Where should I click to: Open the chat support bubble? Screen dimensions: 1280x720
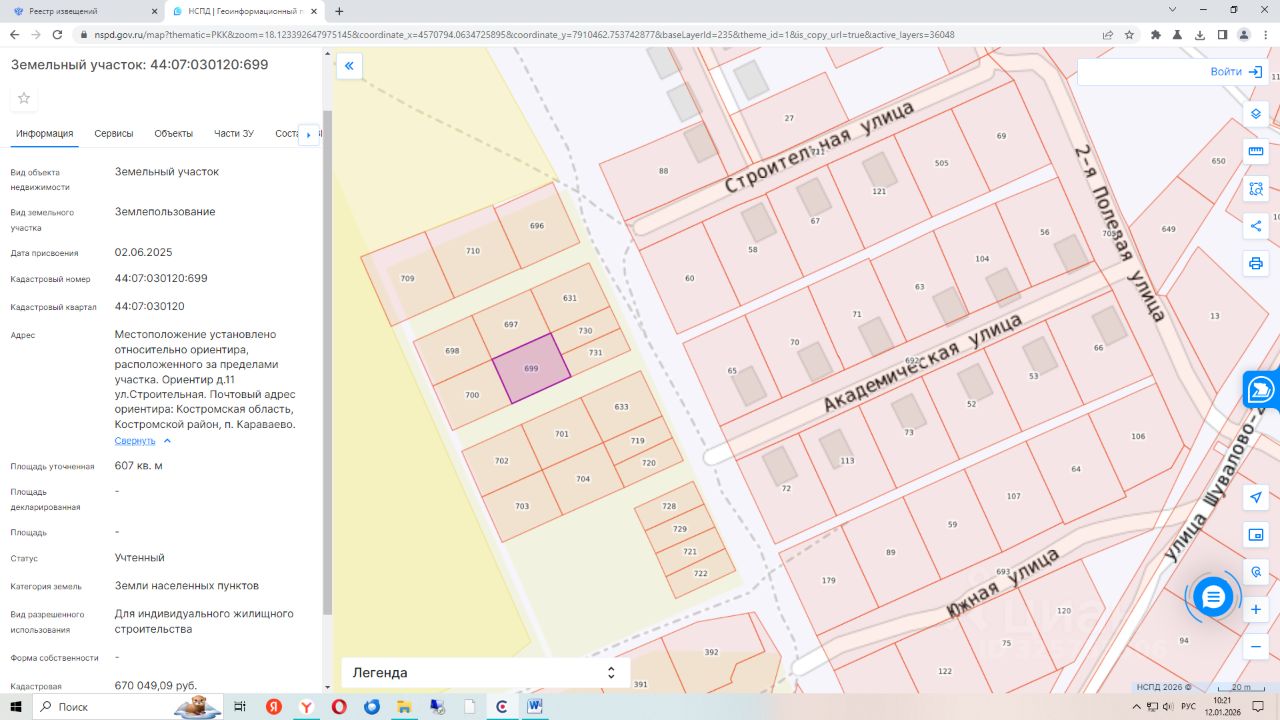tap(1213, 597)
